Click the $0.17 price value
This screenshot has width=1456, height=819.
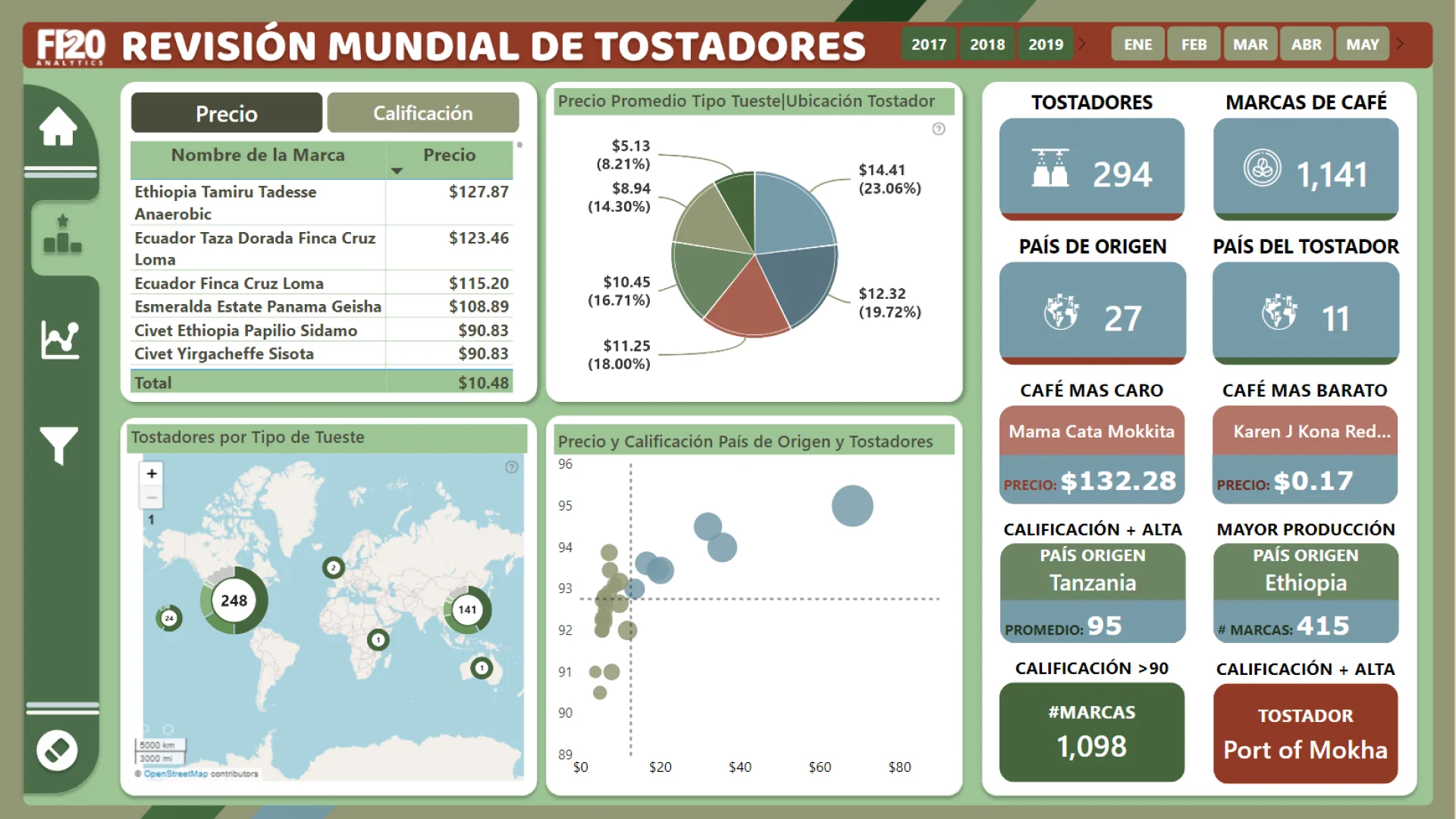pyautogui.click(x=1313, y=481)
